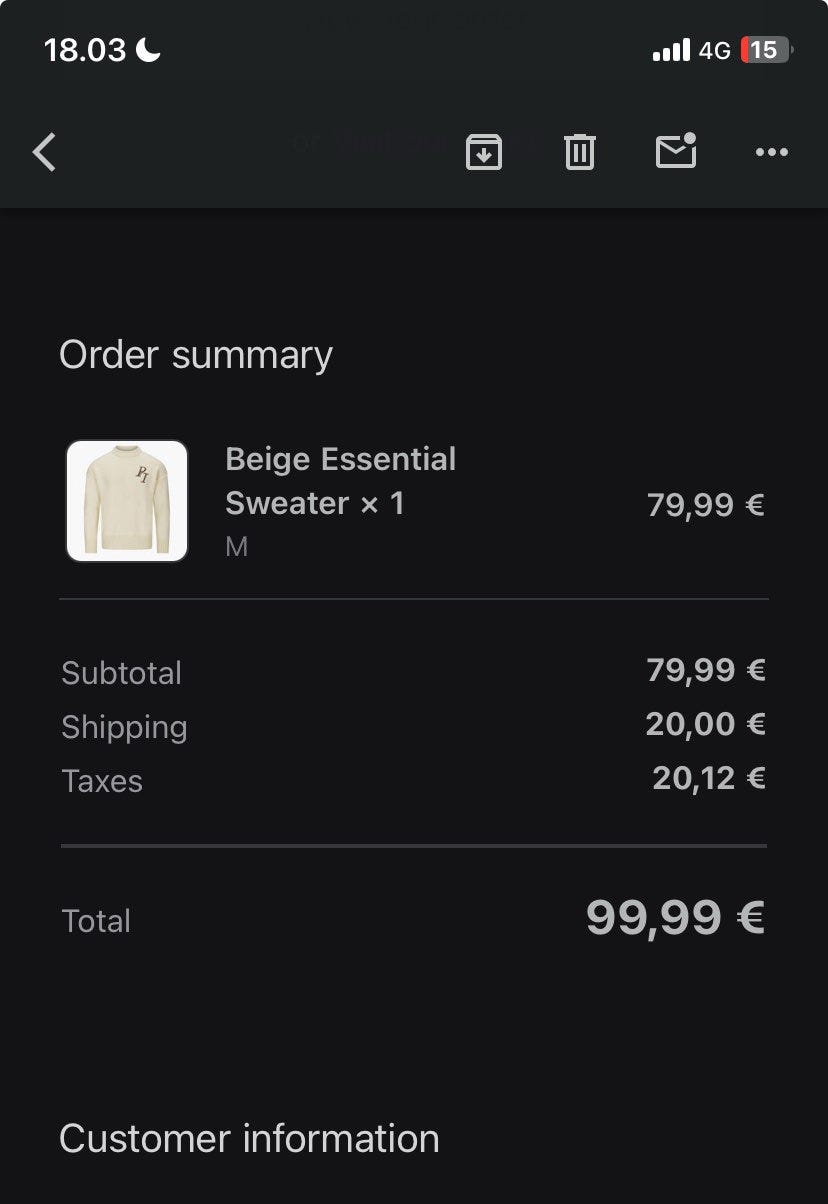The width and height of the screenshot is (828, 1204).
Task: Select the Beige Essential Sweater product name
Action: click(x=340, y=481)
